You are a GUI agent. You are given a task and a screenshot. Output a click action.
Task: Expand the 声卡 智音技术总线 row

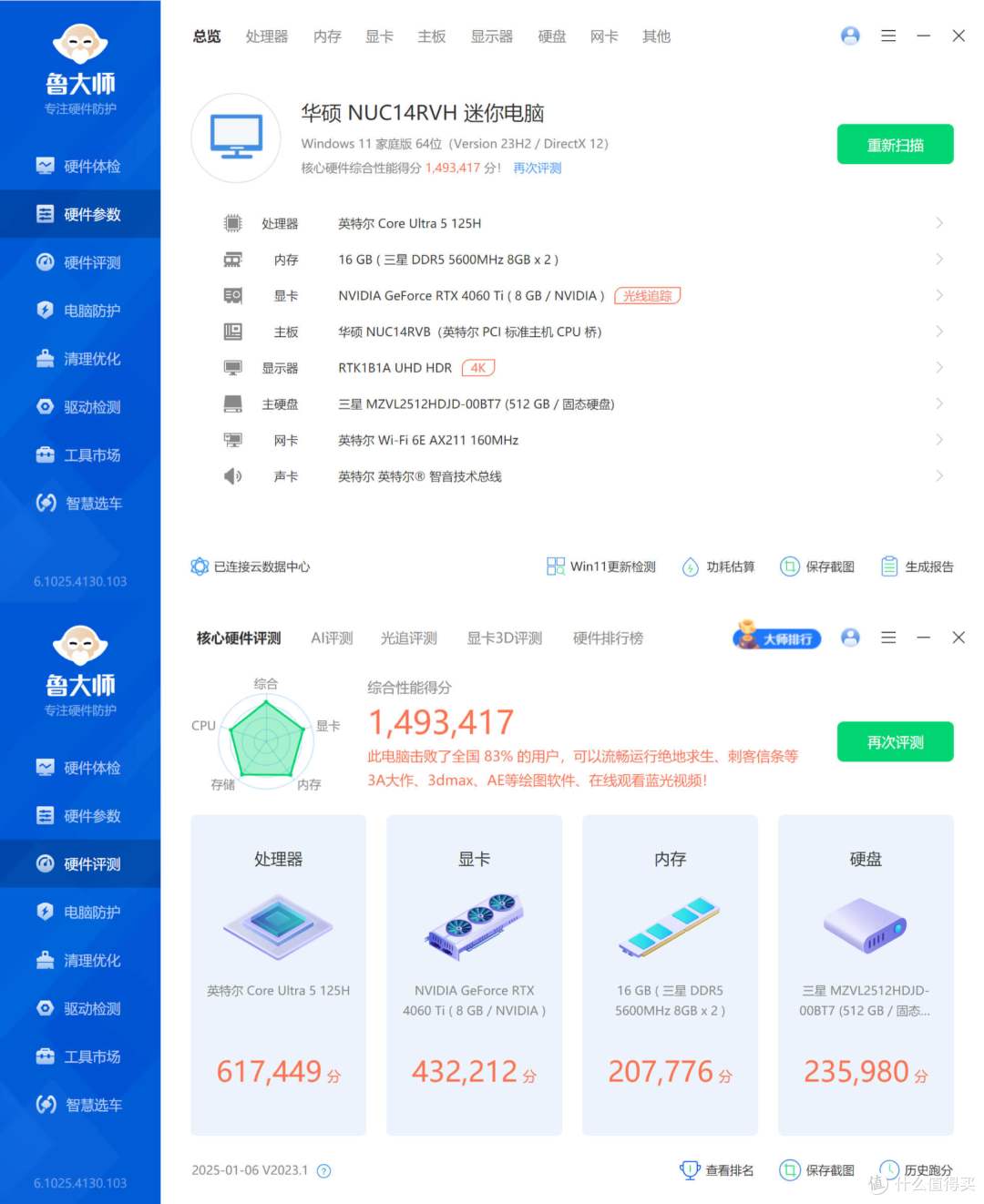pos(582,476)
